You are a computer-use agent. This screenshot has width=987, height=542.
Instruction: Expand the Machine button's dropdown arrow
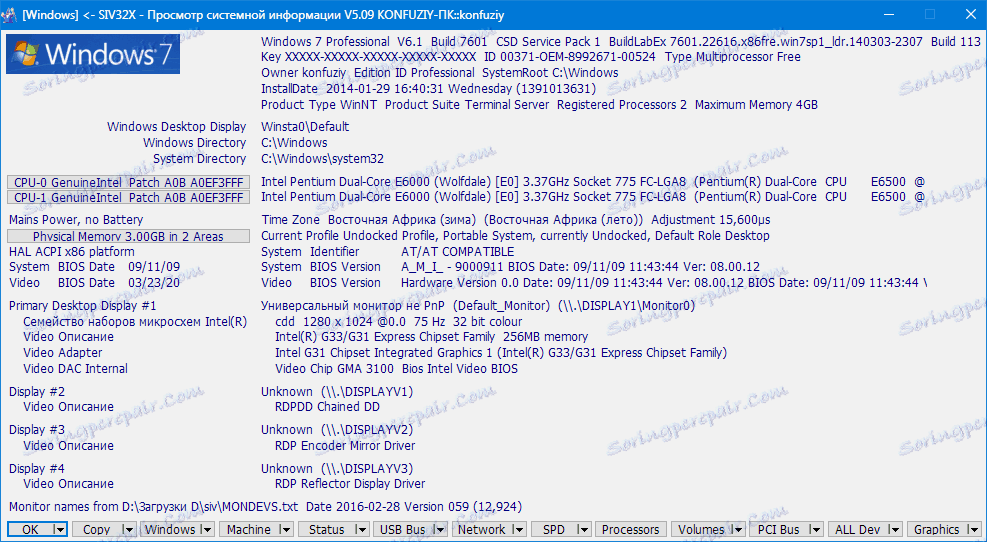pyautogui.click(x=285, y=529)
